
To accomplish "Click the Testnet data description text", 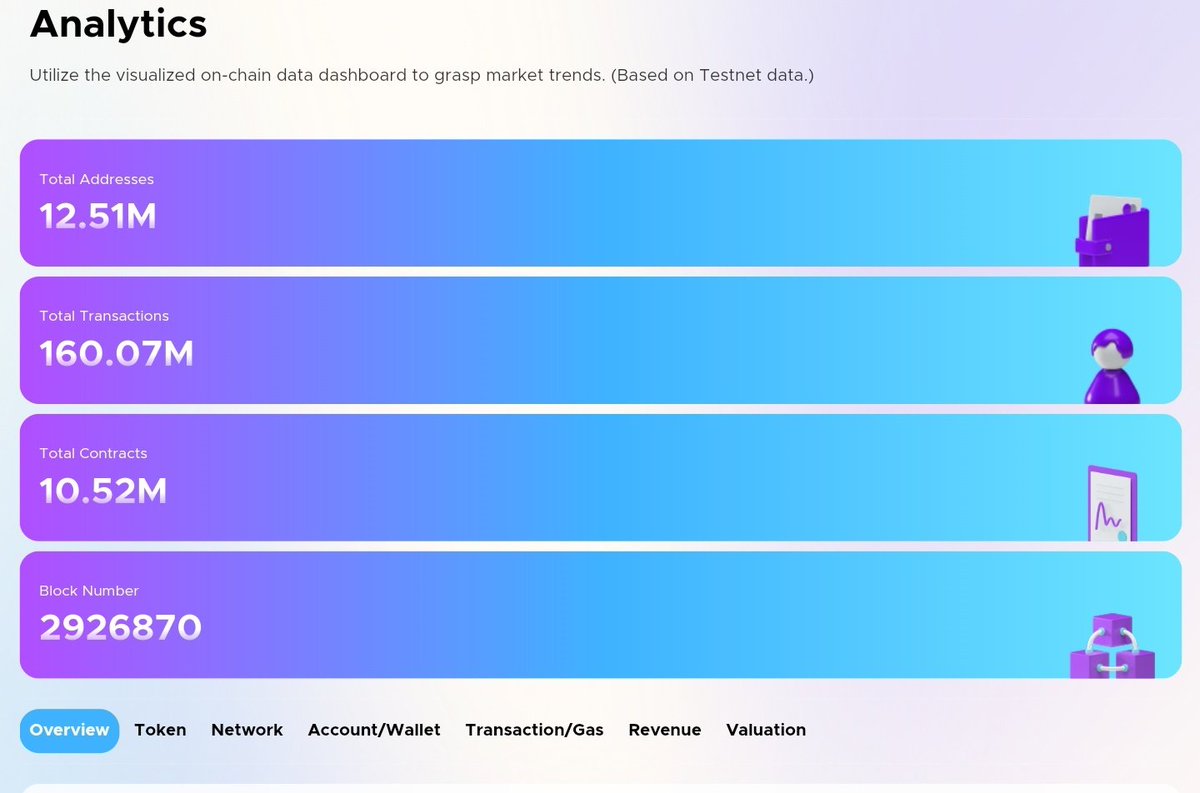I will pyautogui.click(x=422, y=74).
